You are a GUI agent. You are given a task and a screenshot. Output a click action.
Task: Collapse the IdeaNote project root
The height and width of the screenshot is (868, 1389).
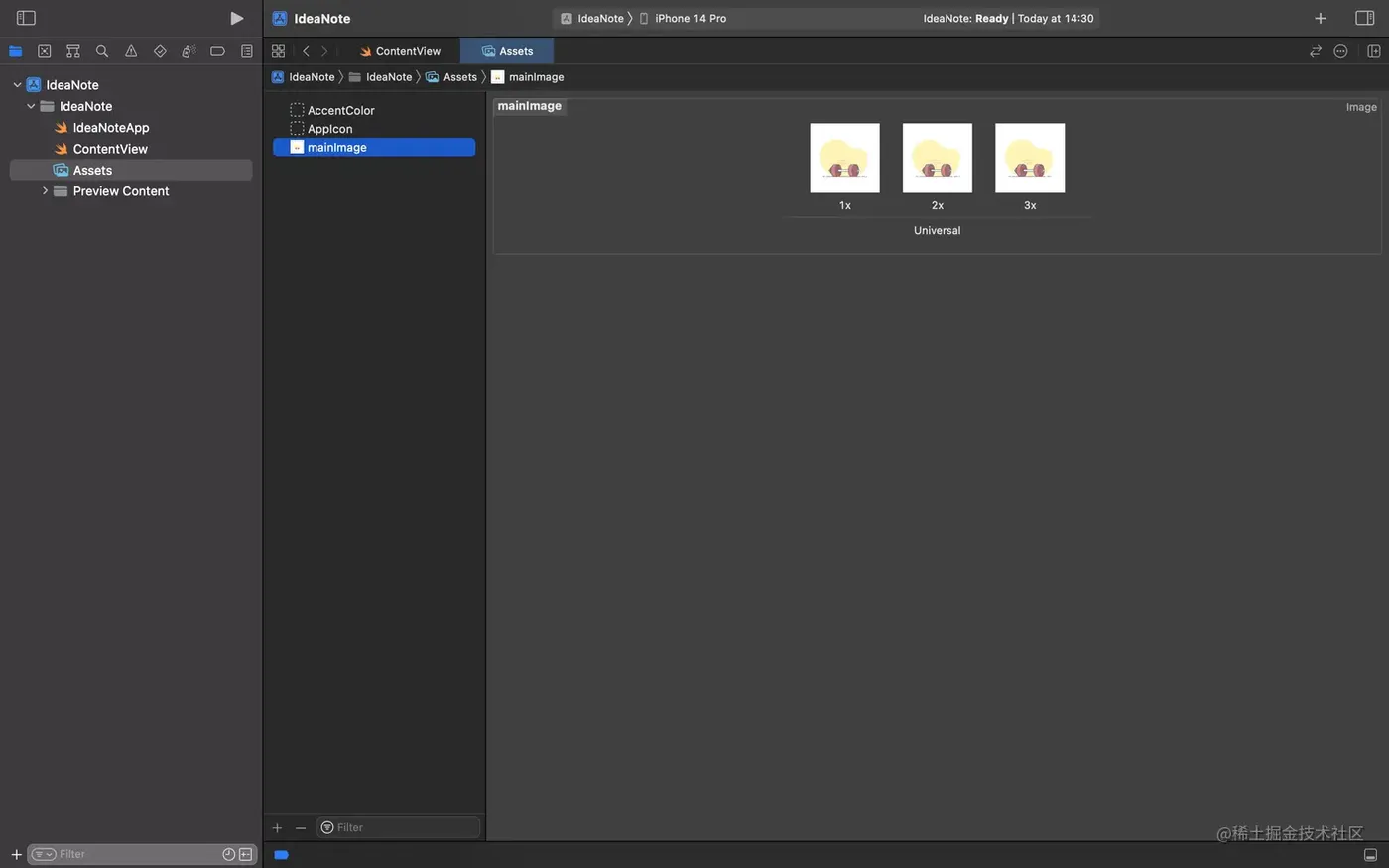17,85
